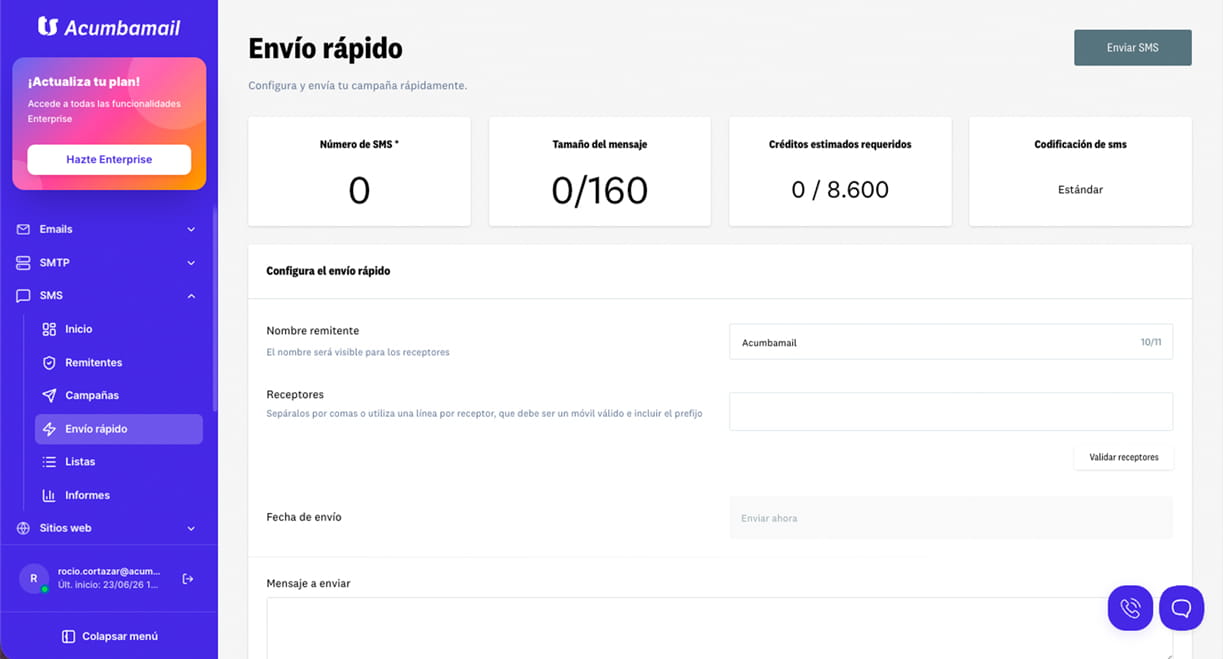This screenshot has height=659, width=1223.
Task: Collapse the SMS menu chevron
Action: pyautogui.click(x=191, y=296)
